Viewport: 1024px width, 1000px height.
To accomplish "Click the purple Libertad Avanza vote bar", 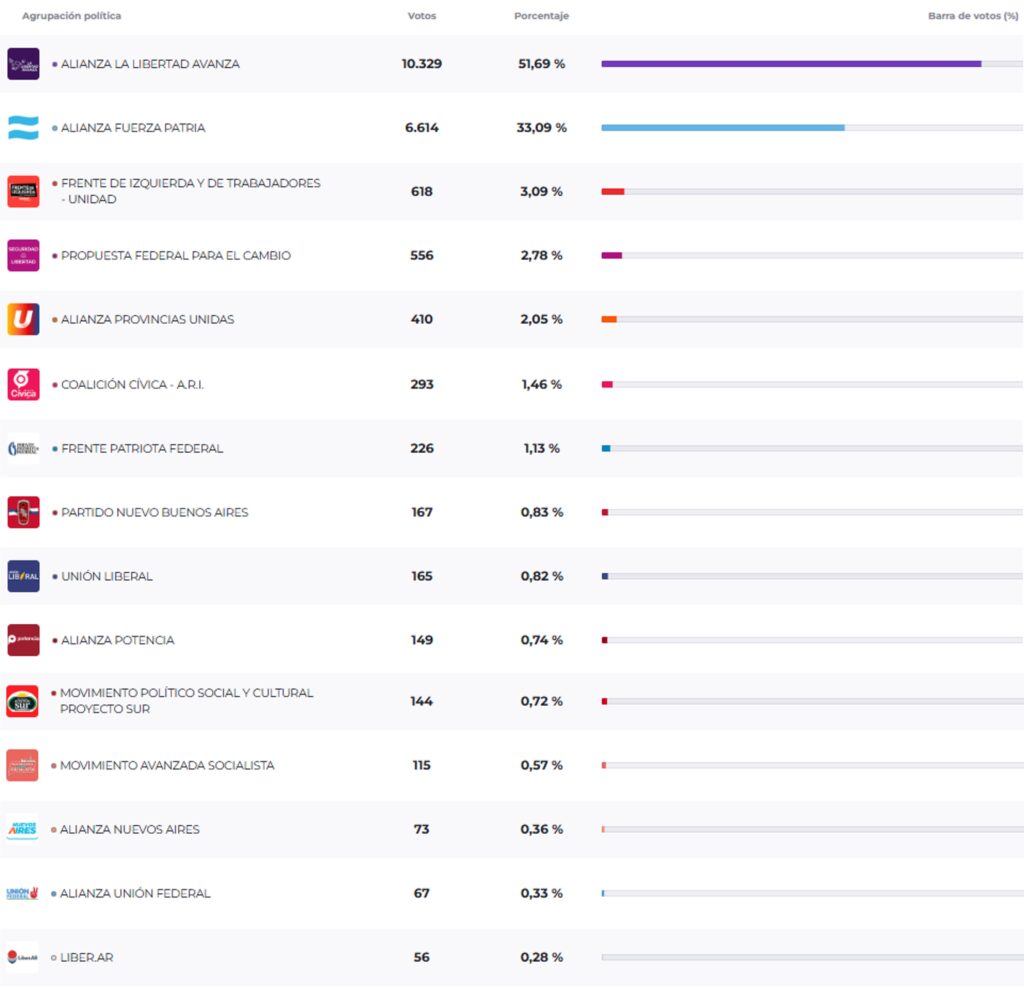I will 790,64.
